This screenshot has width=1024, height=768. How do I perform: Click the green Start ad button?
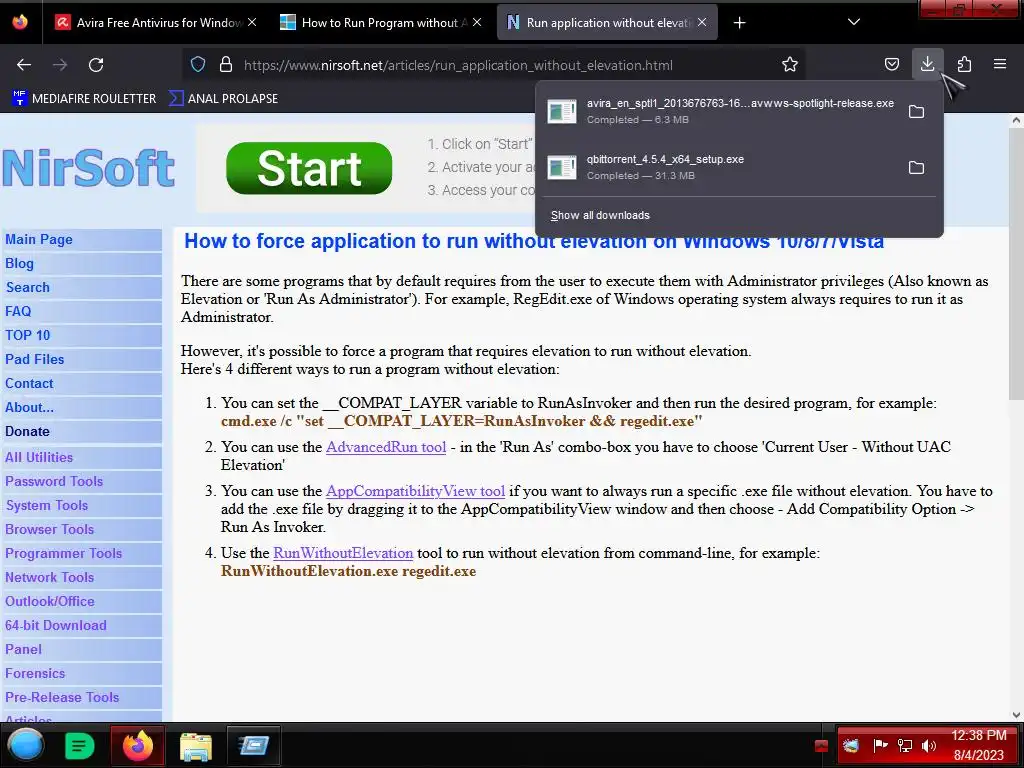(x=309, y=168)
